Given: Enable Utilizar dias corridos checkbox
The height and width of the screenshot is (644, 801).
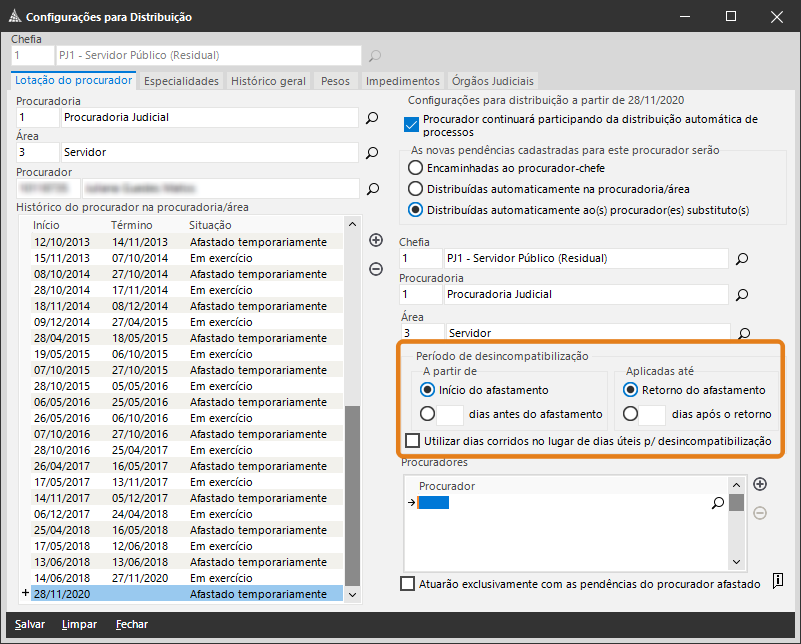Looking at the screenshot, I should coord(412,441).
